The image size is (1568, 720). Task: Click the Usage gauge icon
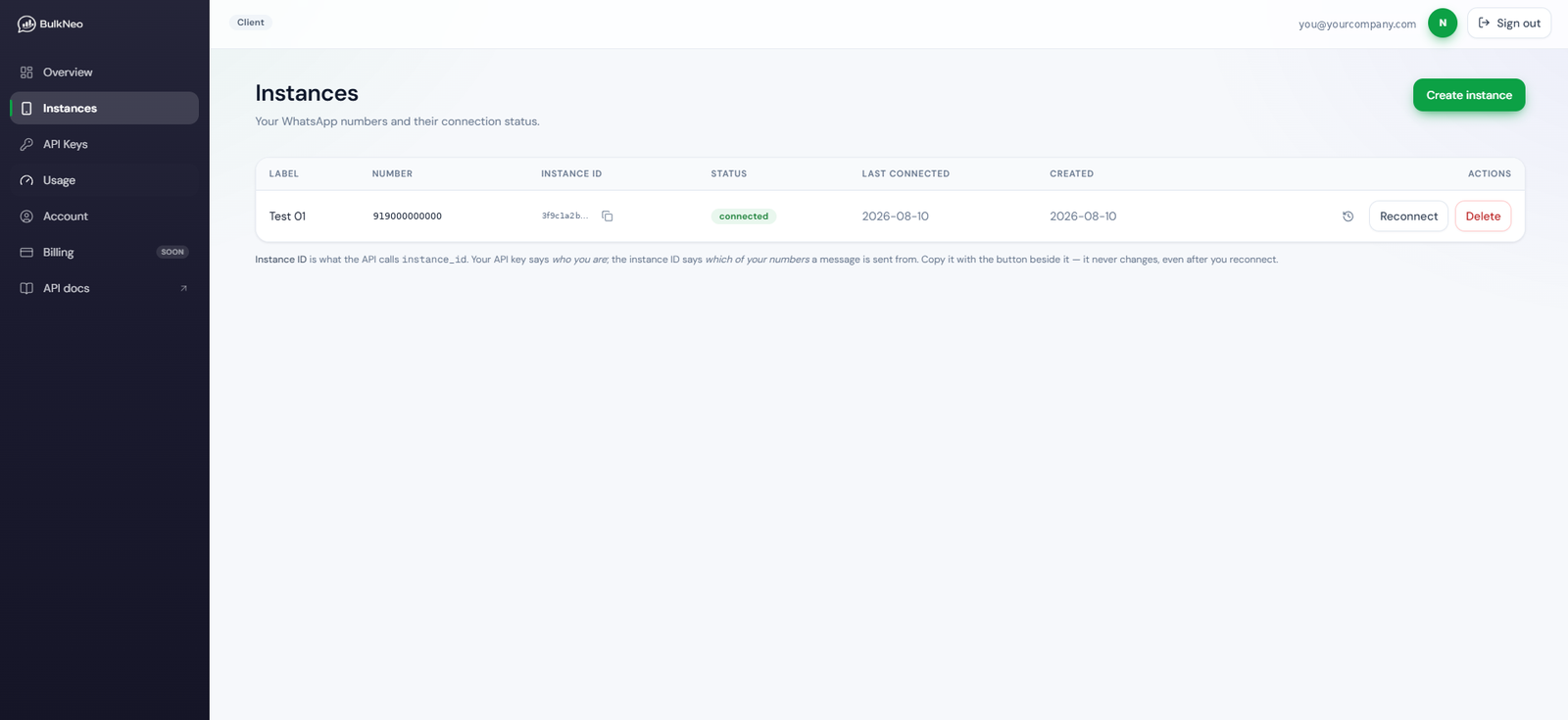point(26,180)
